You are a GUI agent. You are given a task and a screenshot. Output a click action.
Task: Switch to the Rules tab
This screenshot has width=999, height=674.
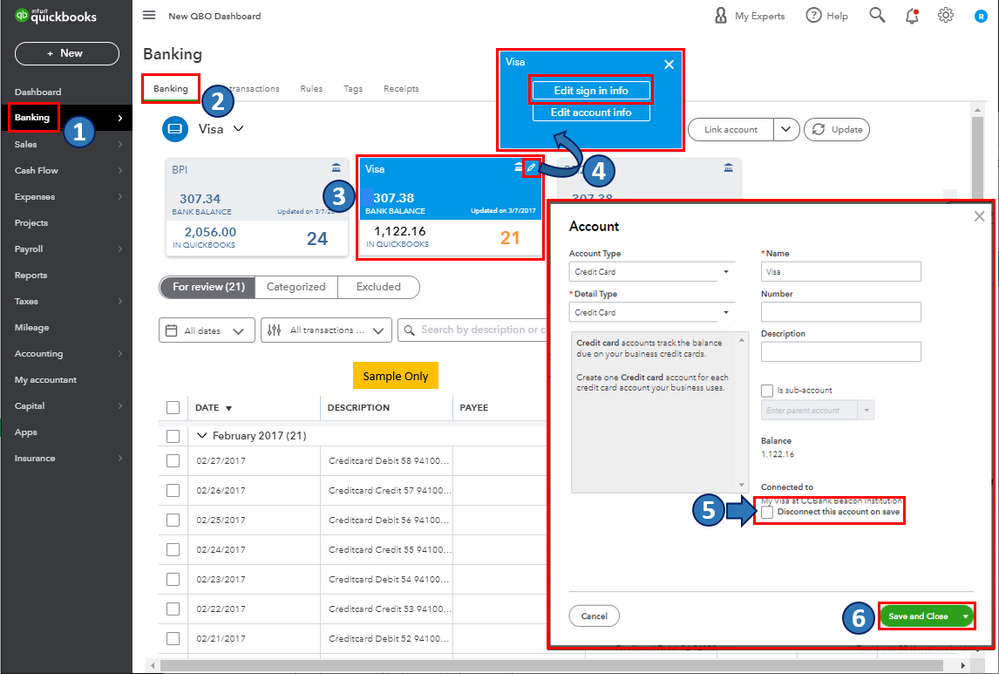point(311,89)
